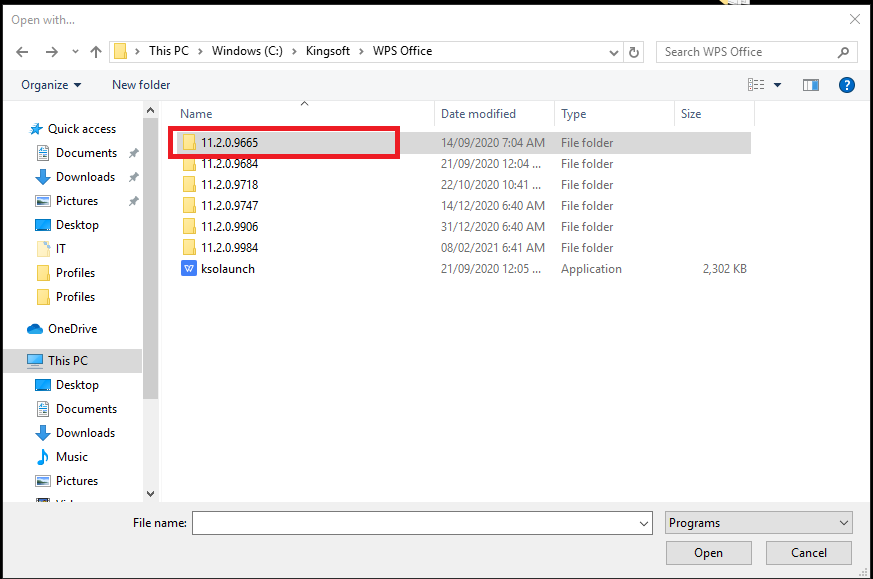Open the first Profiles folder in sidebar

click(x=66, y=272)
